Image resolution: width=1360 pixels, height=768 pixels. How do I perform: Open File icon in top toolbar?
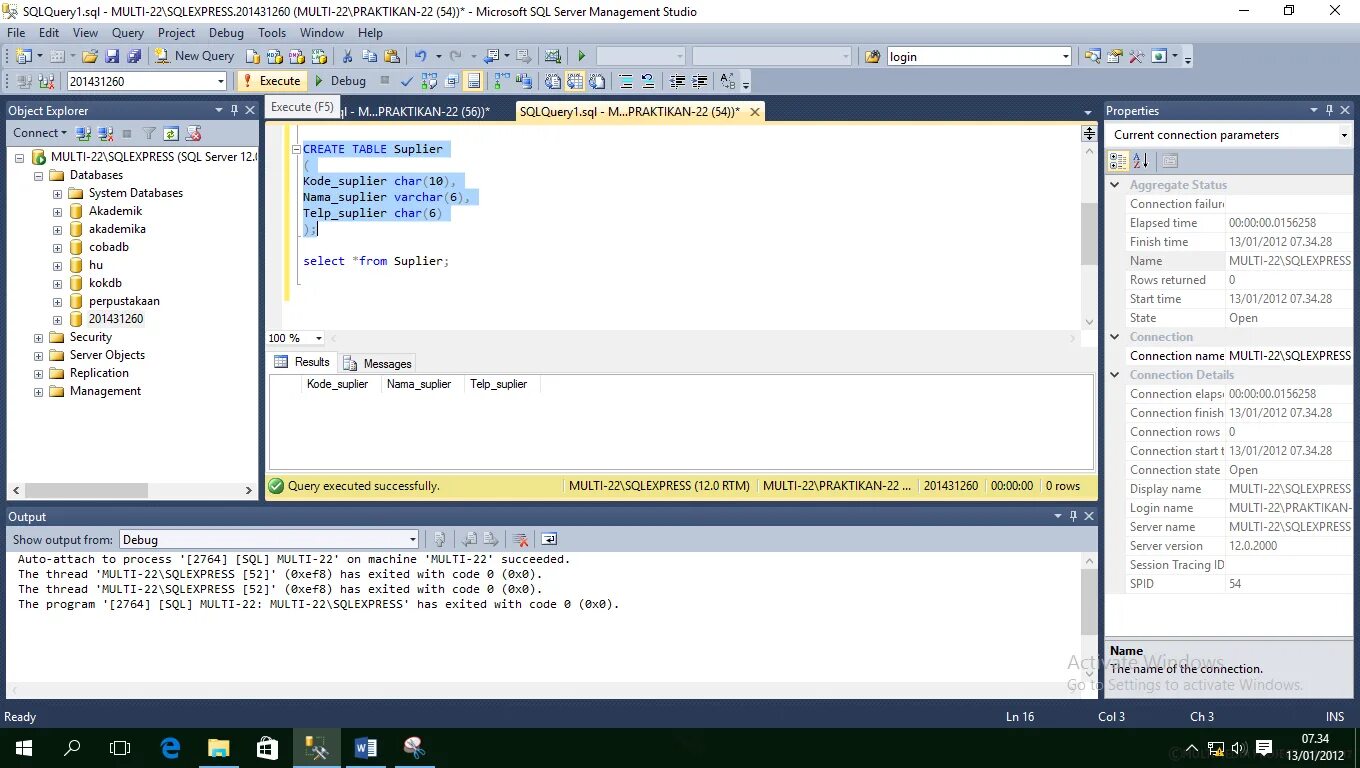[89, 56]
